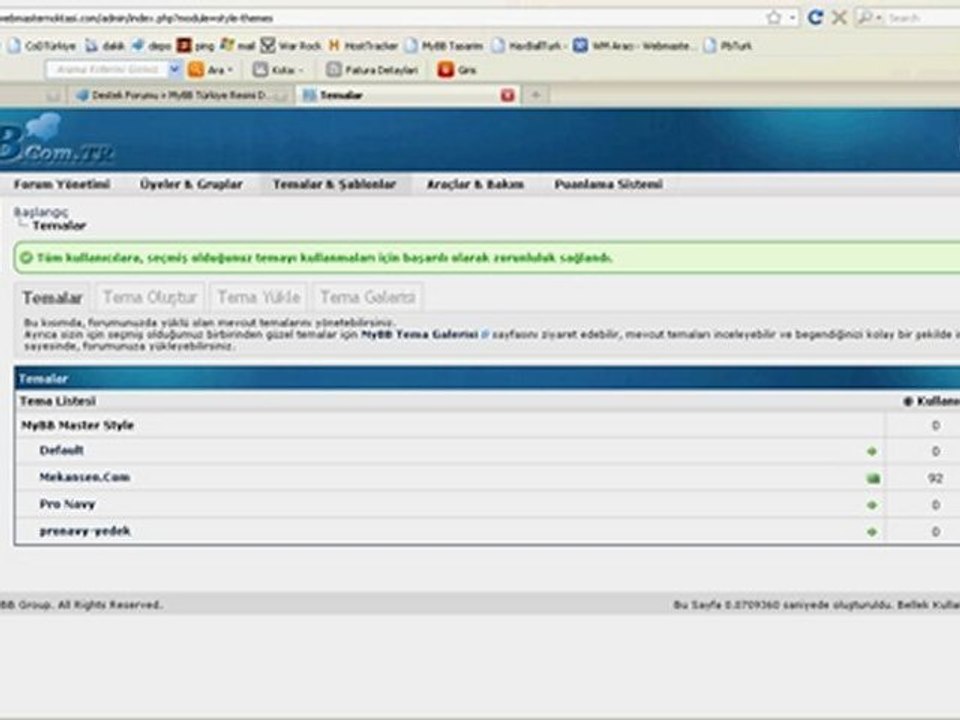The width and height of the screenshot is (960, 720).
Task: Click the bookmark star icon in address bar
Action: pyautogui.click(x=774, y=18)
